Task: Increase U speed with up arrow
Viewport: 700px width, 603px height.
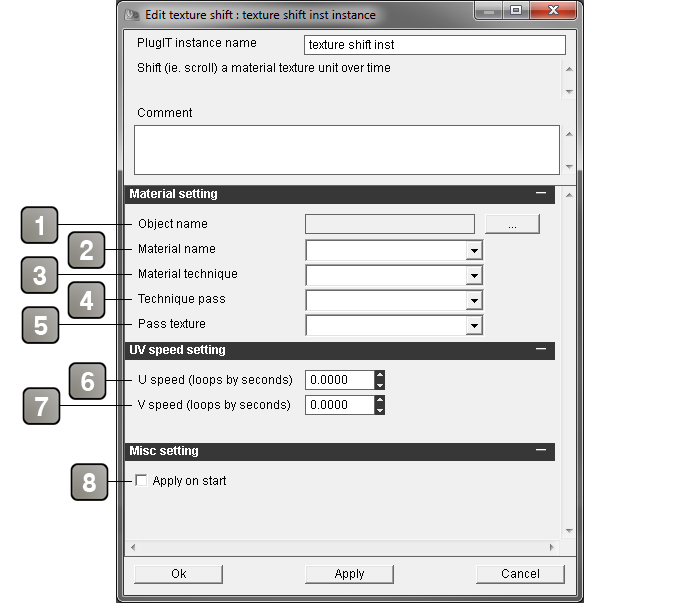Action: pos(379,375)
